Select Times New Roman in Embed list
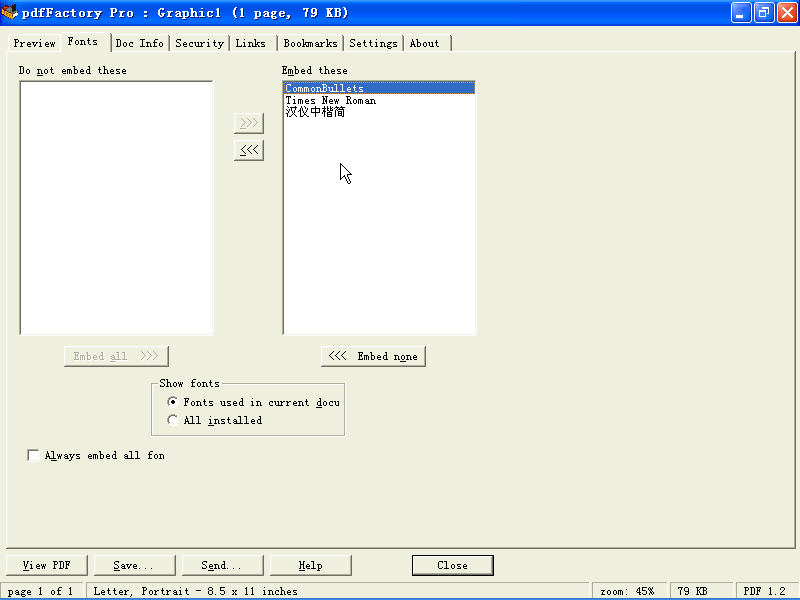Image resolution: width=800 pixels, height=600 pixels. [379, 101]
